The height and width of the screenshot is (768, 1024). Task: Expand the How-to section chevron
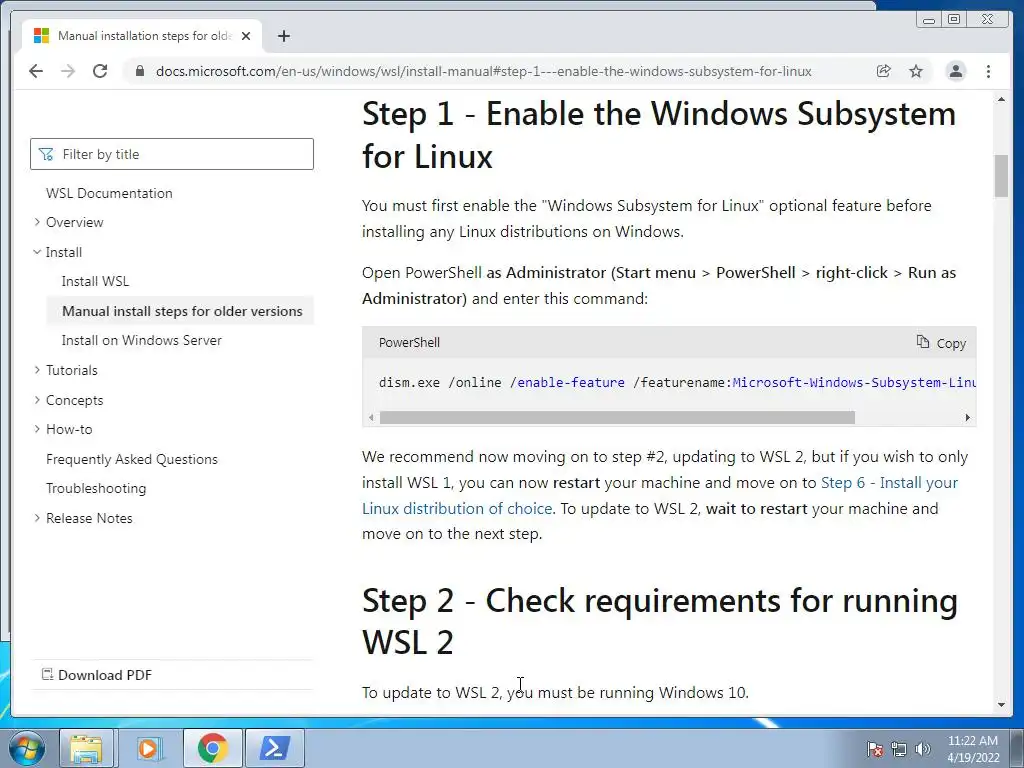37,429
